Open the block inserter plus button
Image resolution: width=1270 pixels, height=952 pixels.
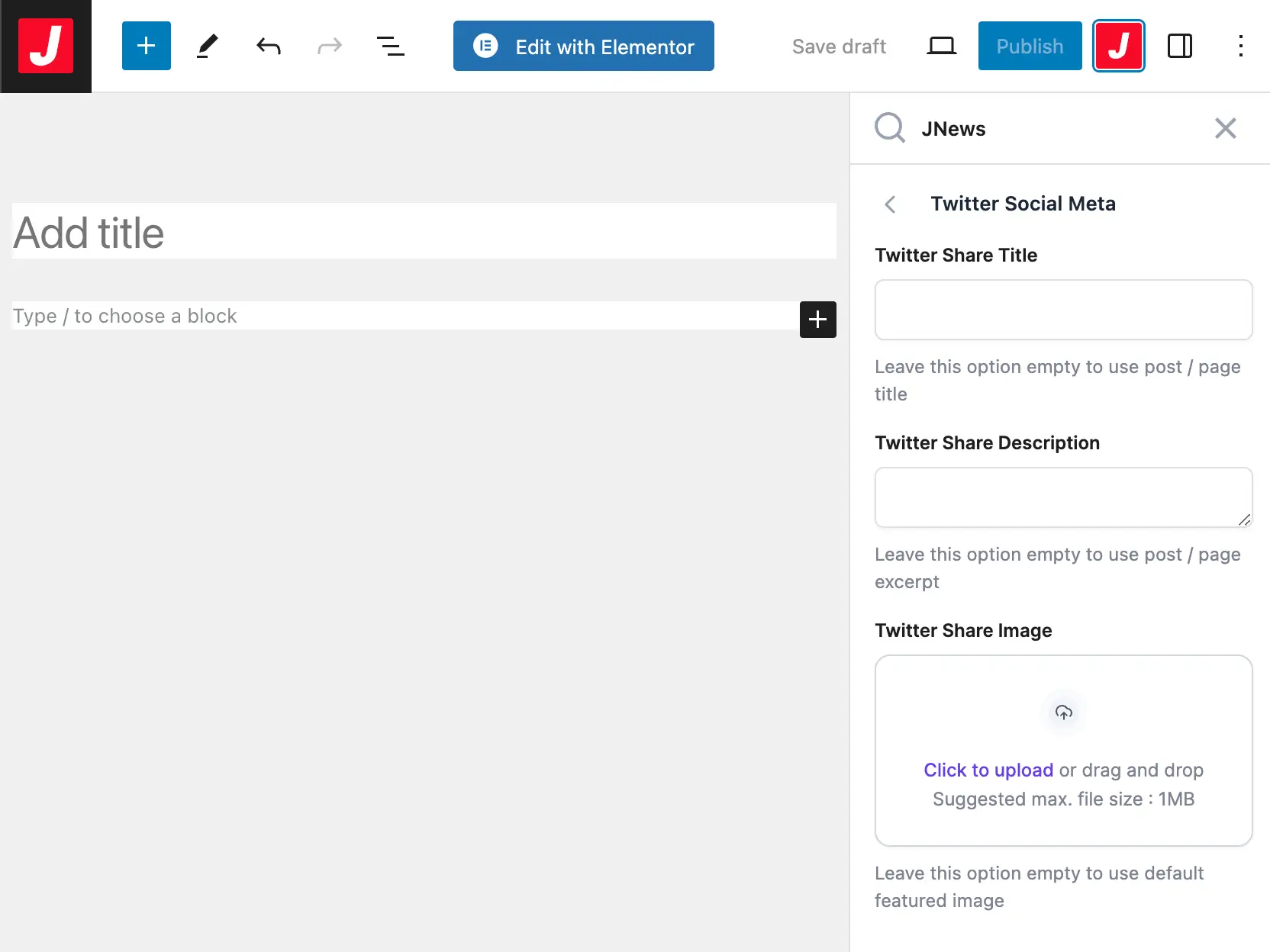[146, 46]
